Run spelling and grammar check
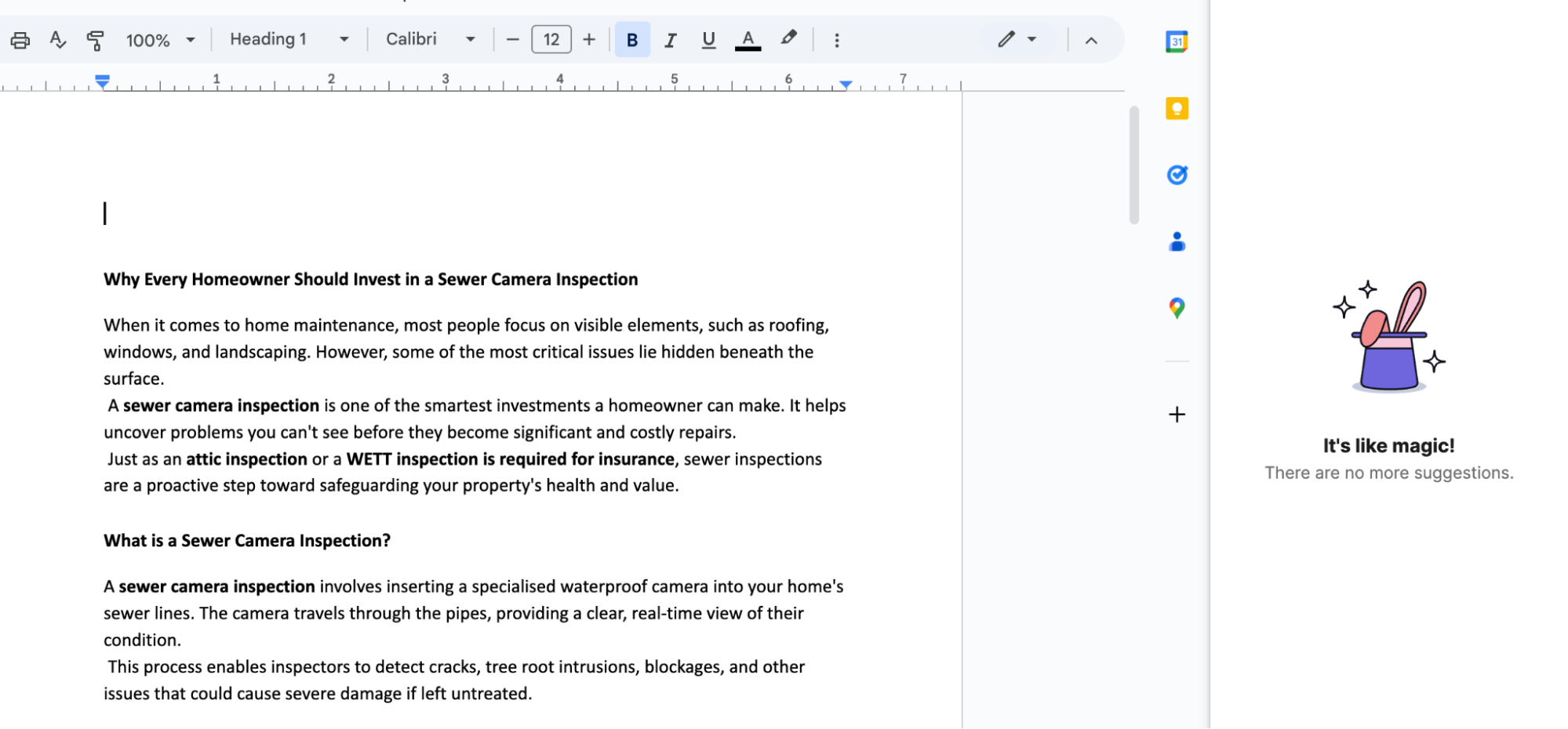 (58, 40)
